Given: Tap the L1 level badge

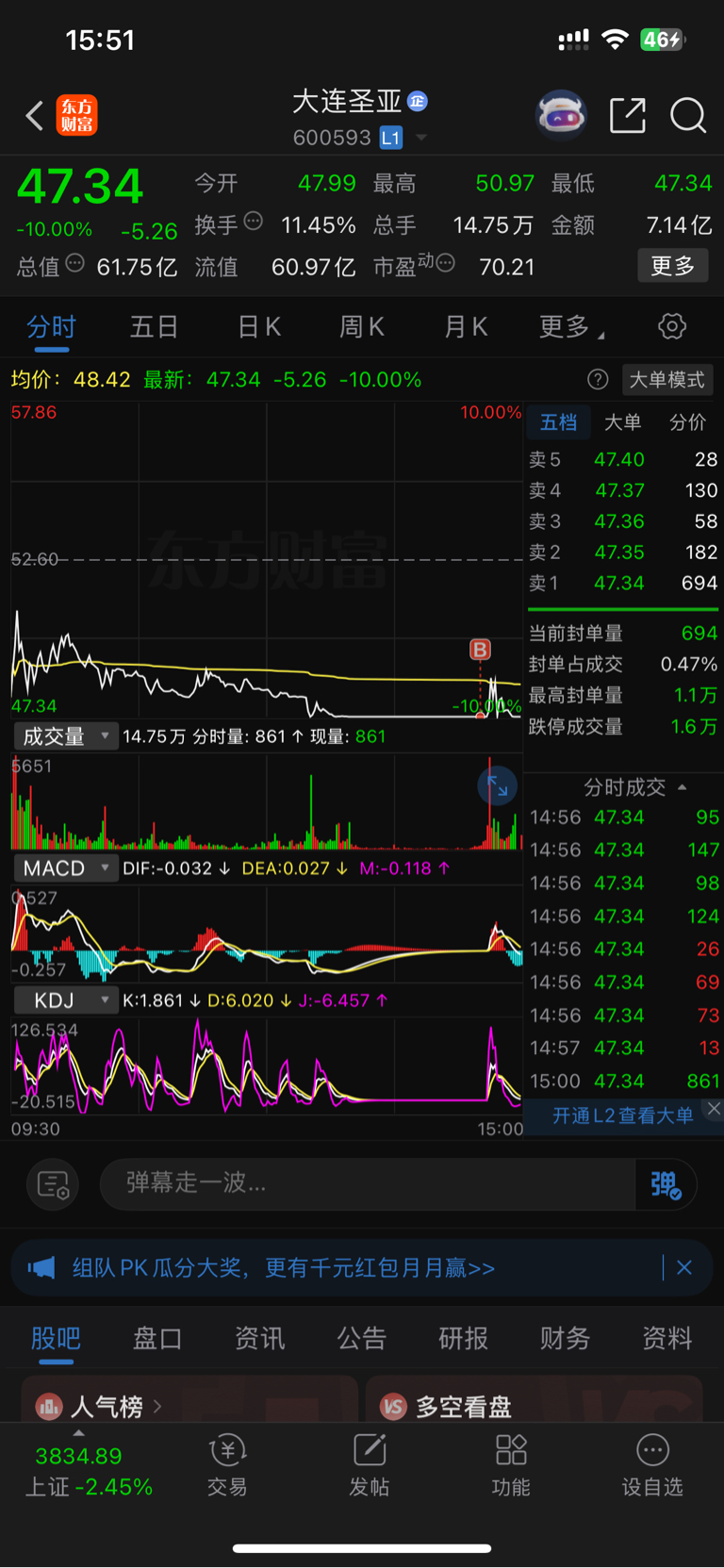Looking at the screenshot, I should 391,138.
